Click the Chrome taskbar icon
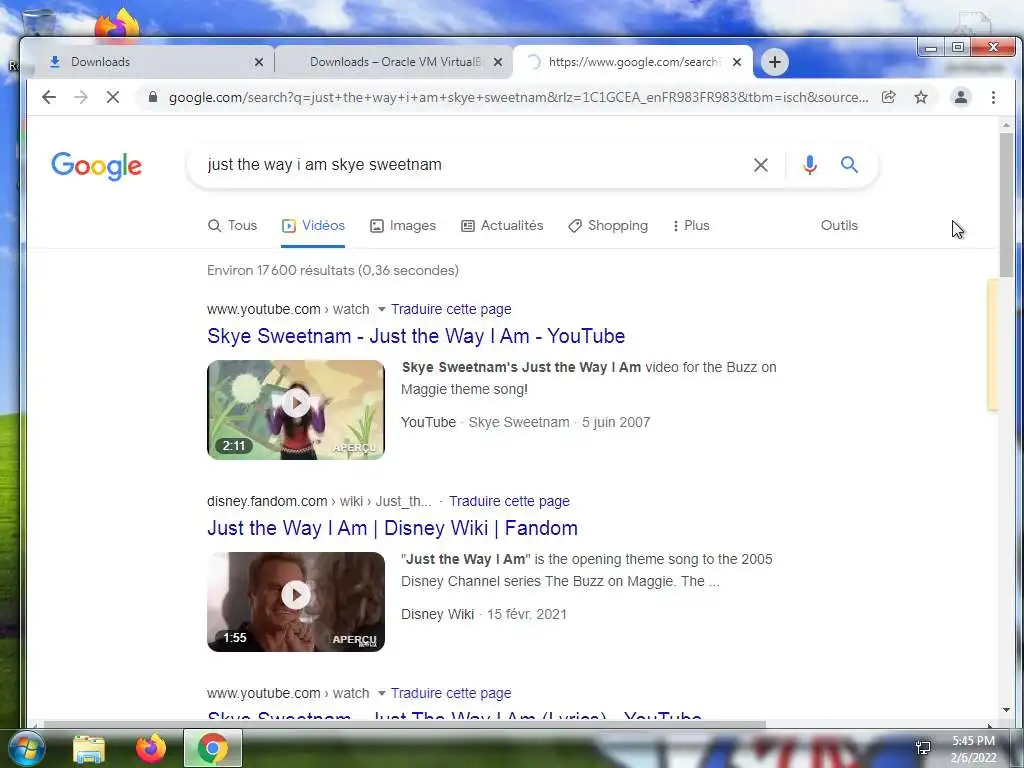1024x768 pixels. 213,748
